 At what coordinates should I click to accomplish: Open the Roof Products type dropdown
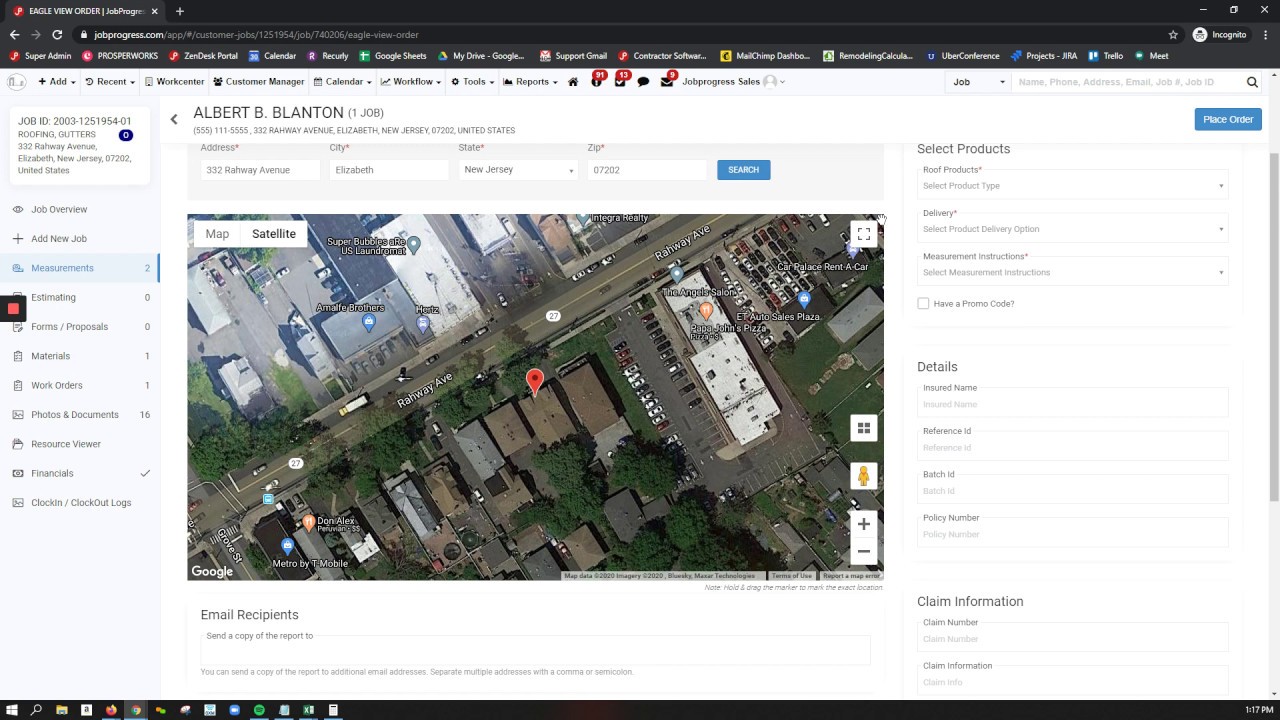point(1072,186)
